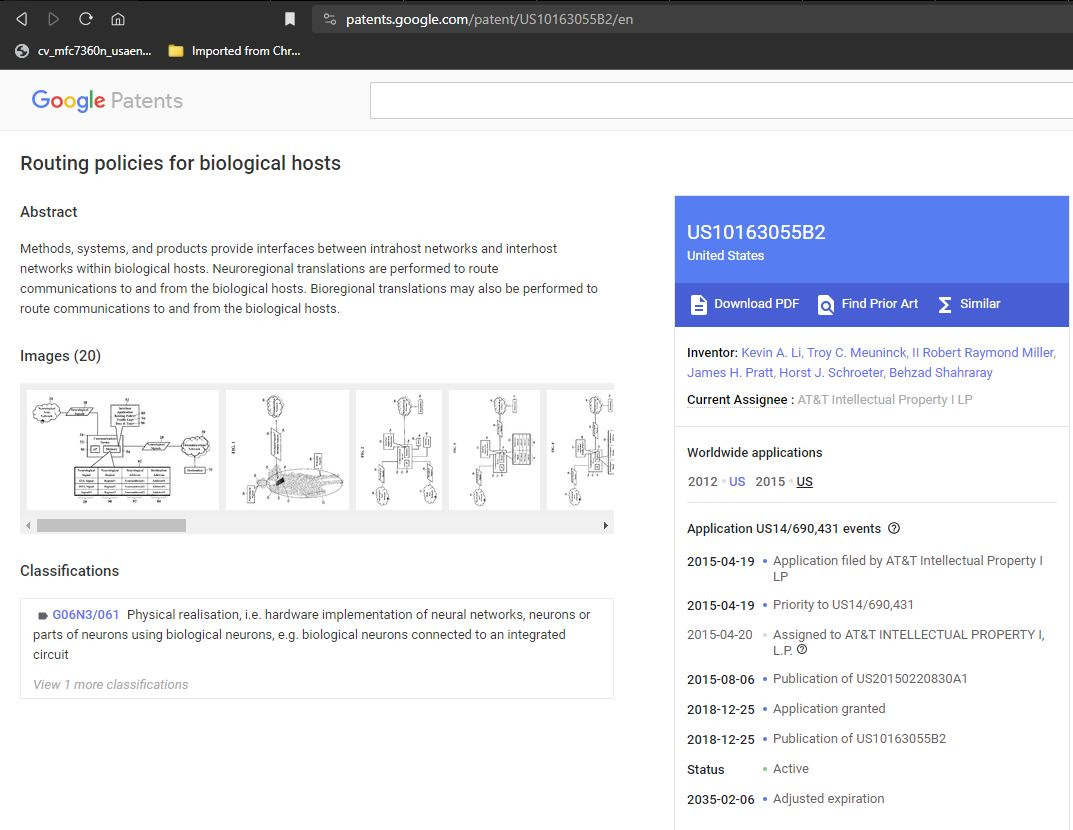
Task: Open inventor Behzad Shahraray link
Action: (940, 372)
